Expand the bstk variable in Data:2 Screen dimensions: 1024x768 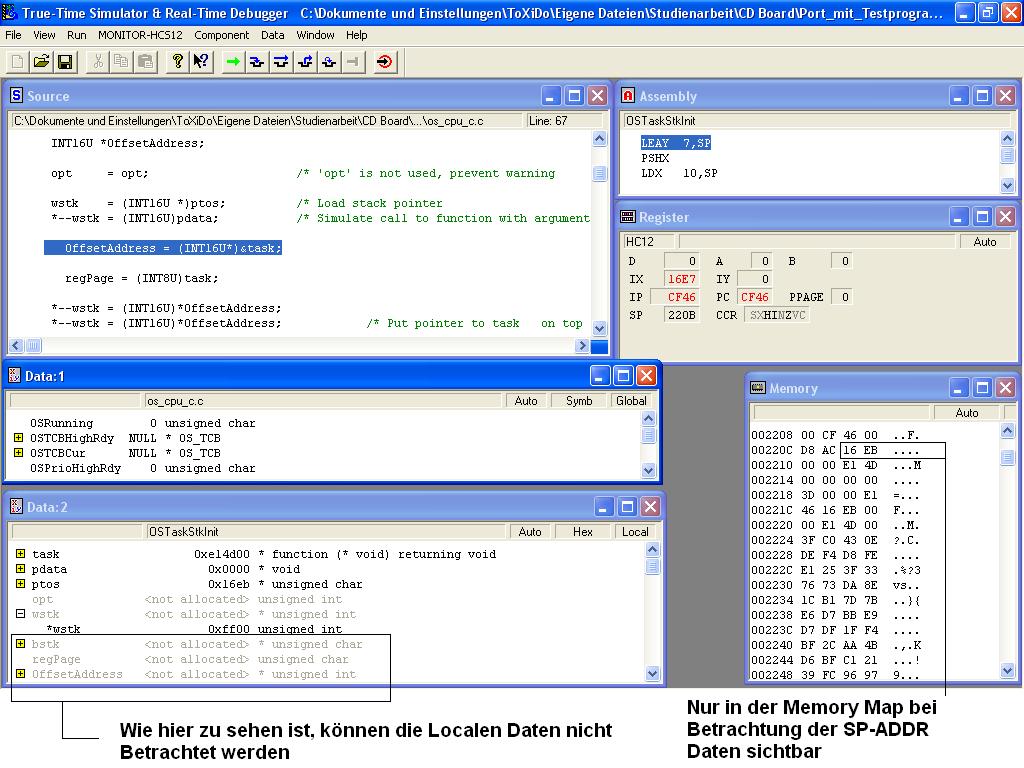coord(20,643)
